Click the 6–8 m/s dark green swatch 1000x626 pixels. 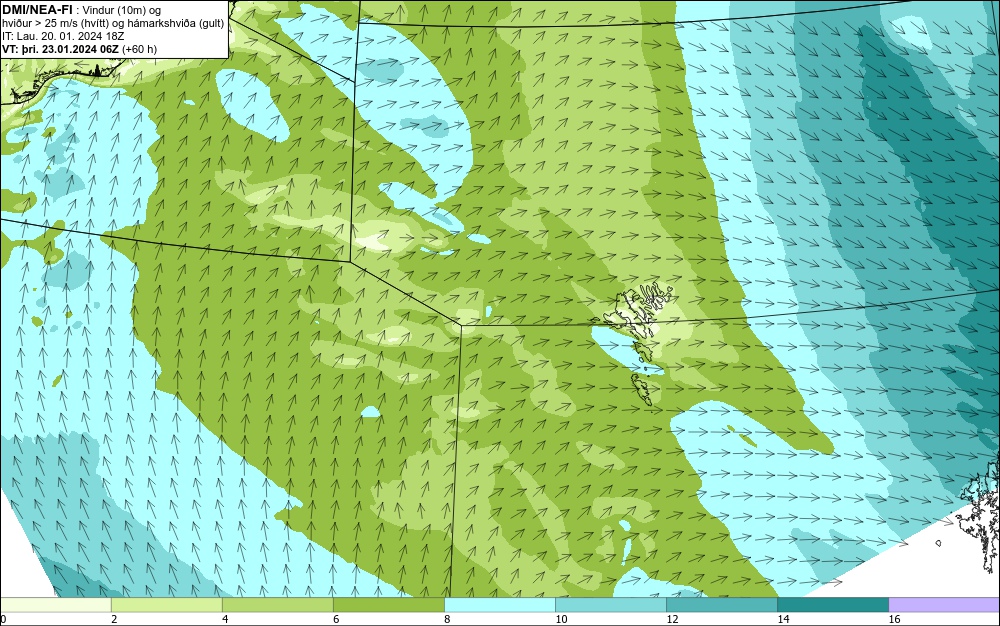(388, 605)
